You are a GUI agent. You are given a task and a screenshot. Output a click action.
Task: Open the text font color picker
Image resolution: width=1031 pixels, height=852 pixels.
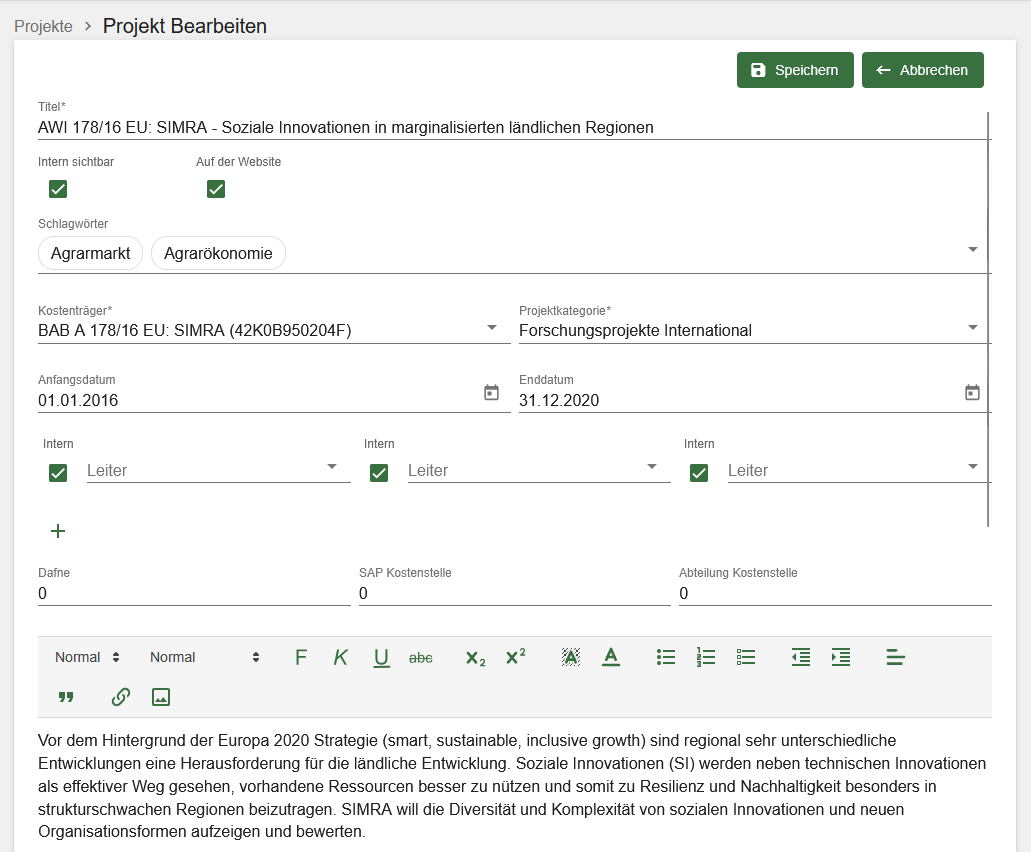[611, 657]
